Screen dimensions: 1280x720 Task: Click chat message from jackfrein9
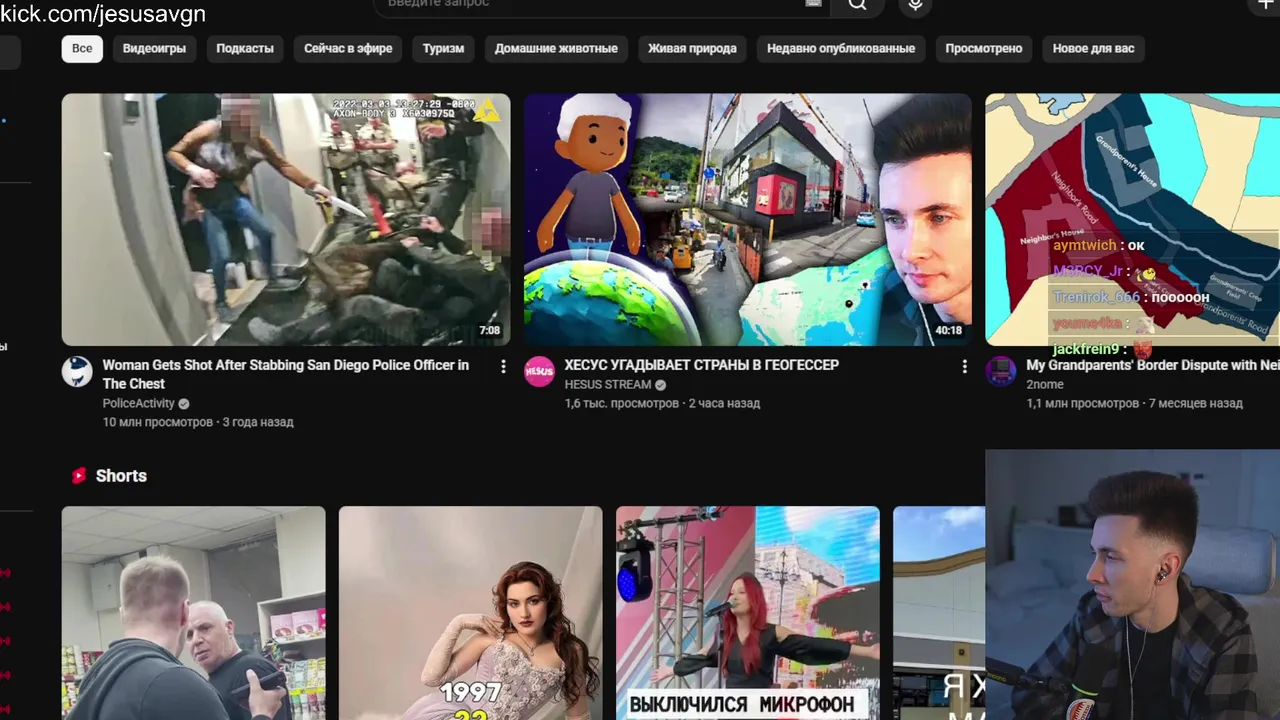[1103, 349]
